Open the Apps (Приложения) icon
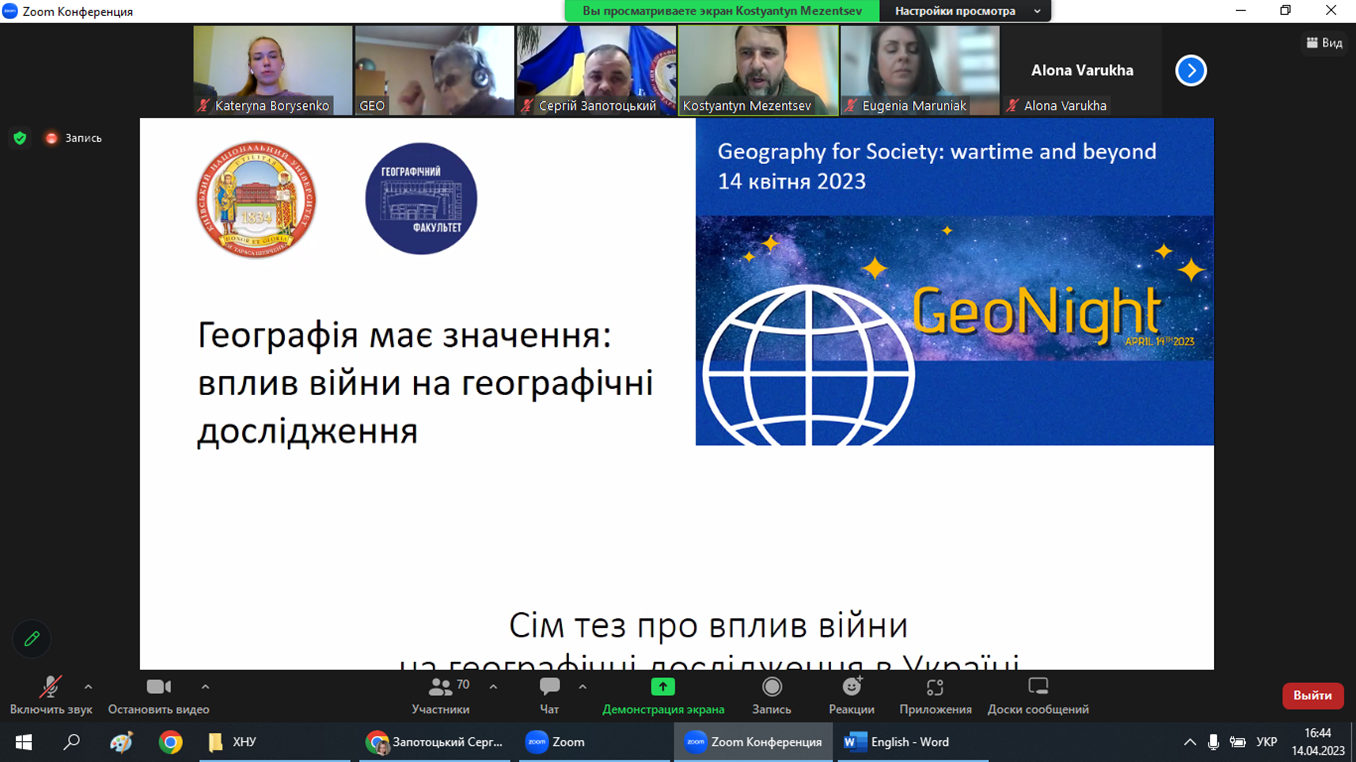Viewport: 1356px width, 762px height. tap(934, 688)
